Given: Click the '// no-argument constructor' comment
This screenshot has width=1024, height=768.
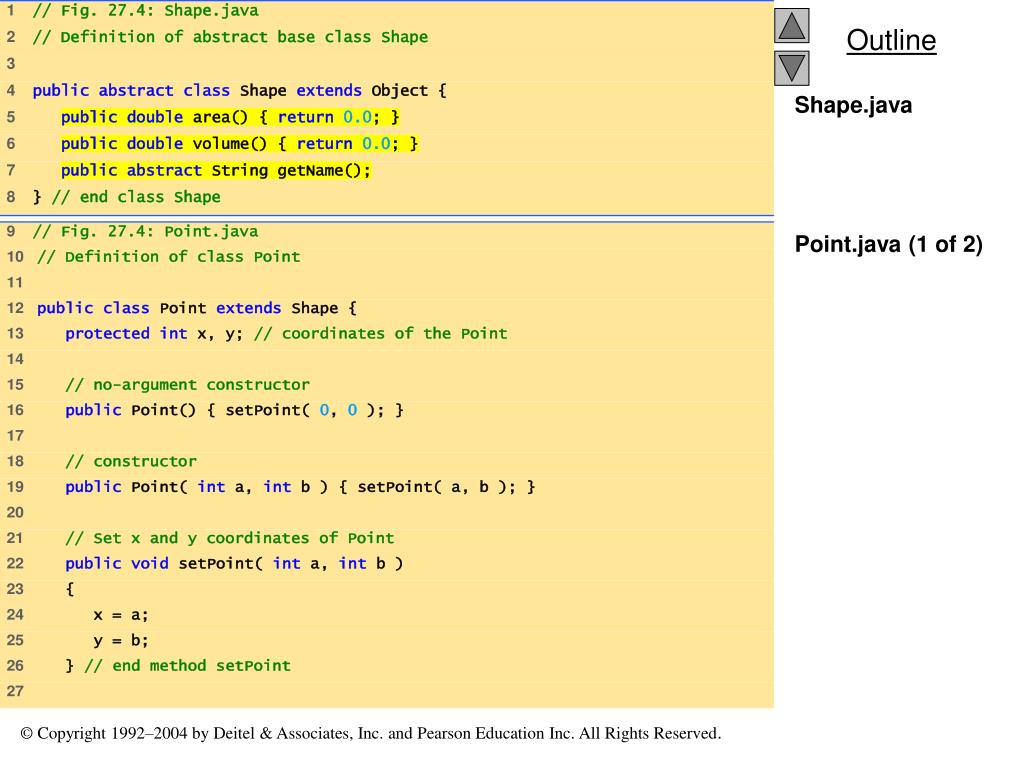Looking at the screenshot, I should pos(187,385).
